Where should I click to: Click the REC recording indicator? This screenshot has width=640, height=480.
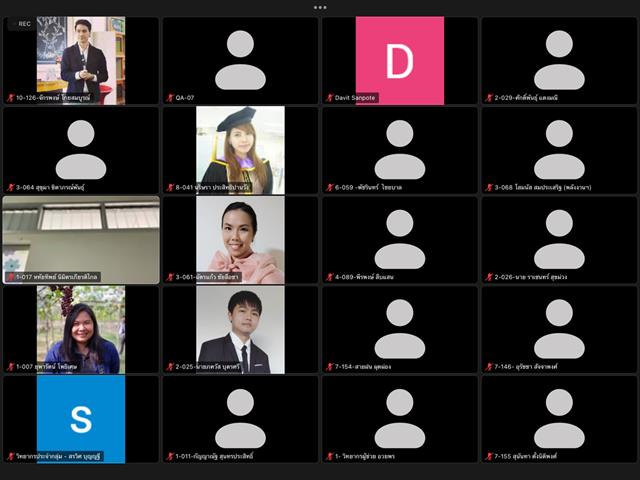click(22, 24)
